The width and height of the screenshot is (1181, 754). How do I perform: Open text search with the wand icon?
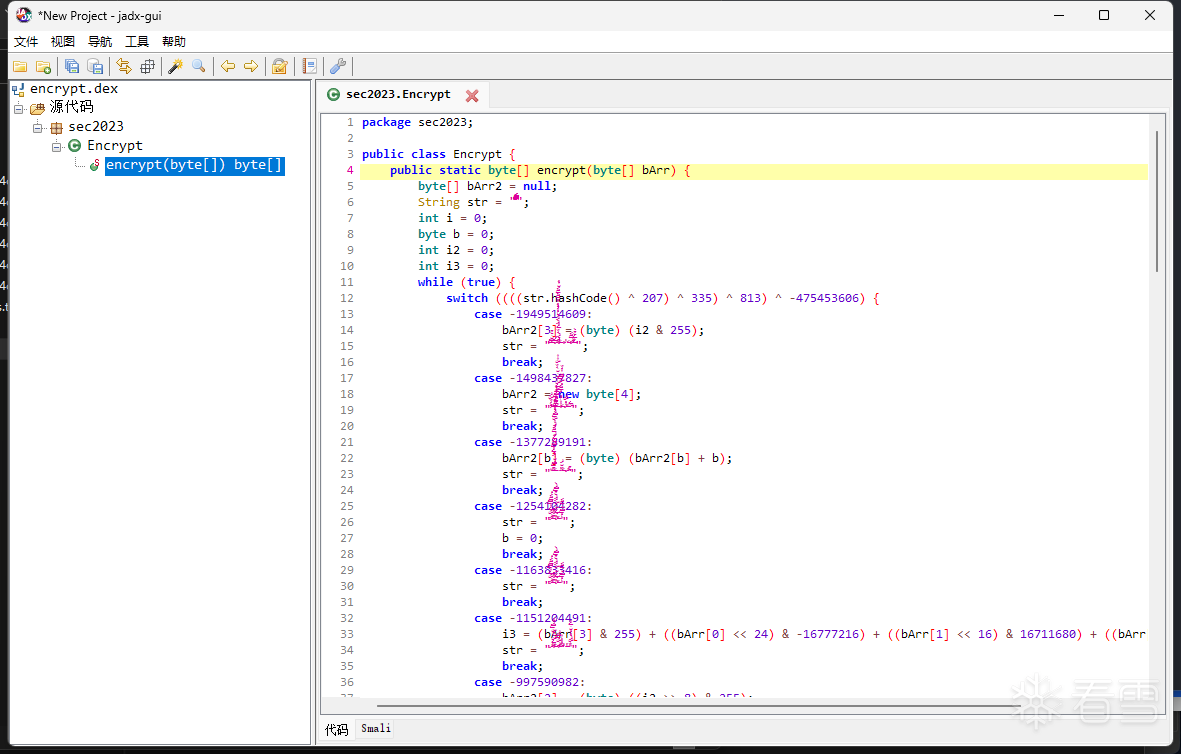[x=175, y=66]
